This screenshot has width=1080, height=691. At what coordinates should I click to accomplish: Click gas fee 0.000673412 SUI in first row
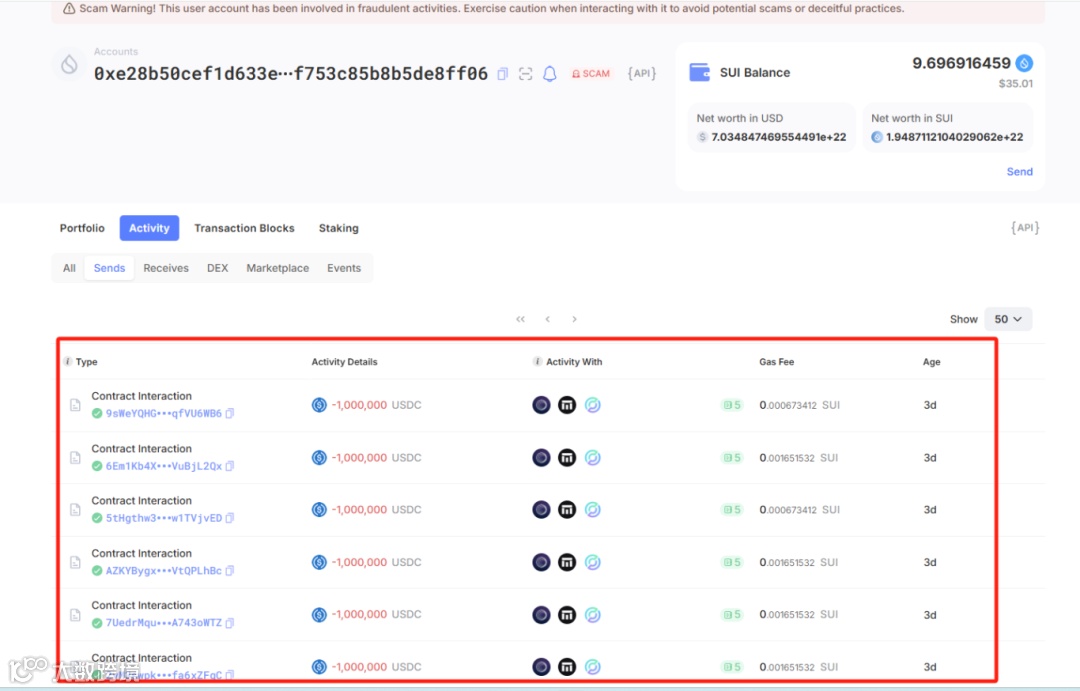[x=799, y=405]
